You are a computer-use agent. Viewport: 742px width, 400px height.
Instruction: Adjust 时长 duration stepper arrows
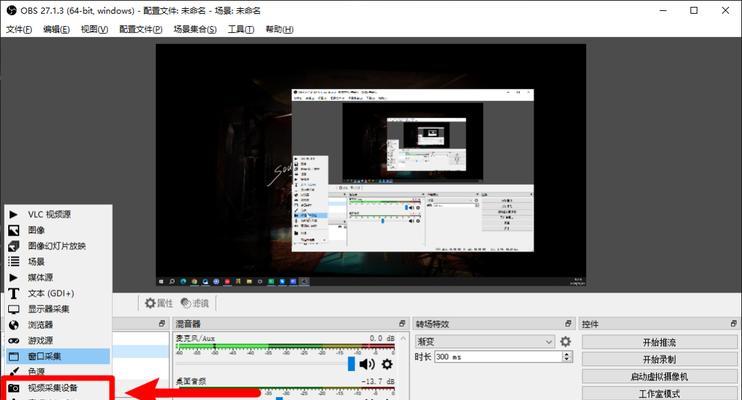point(567,356)
